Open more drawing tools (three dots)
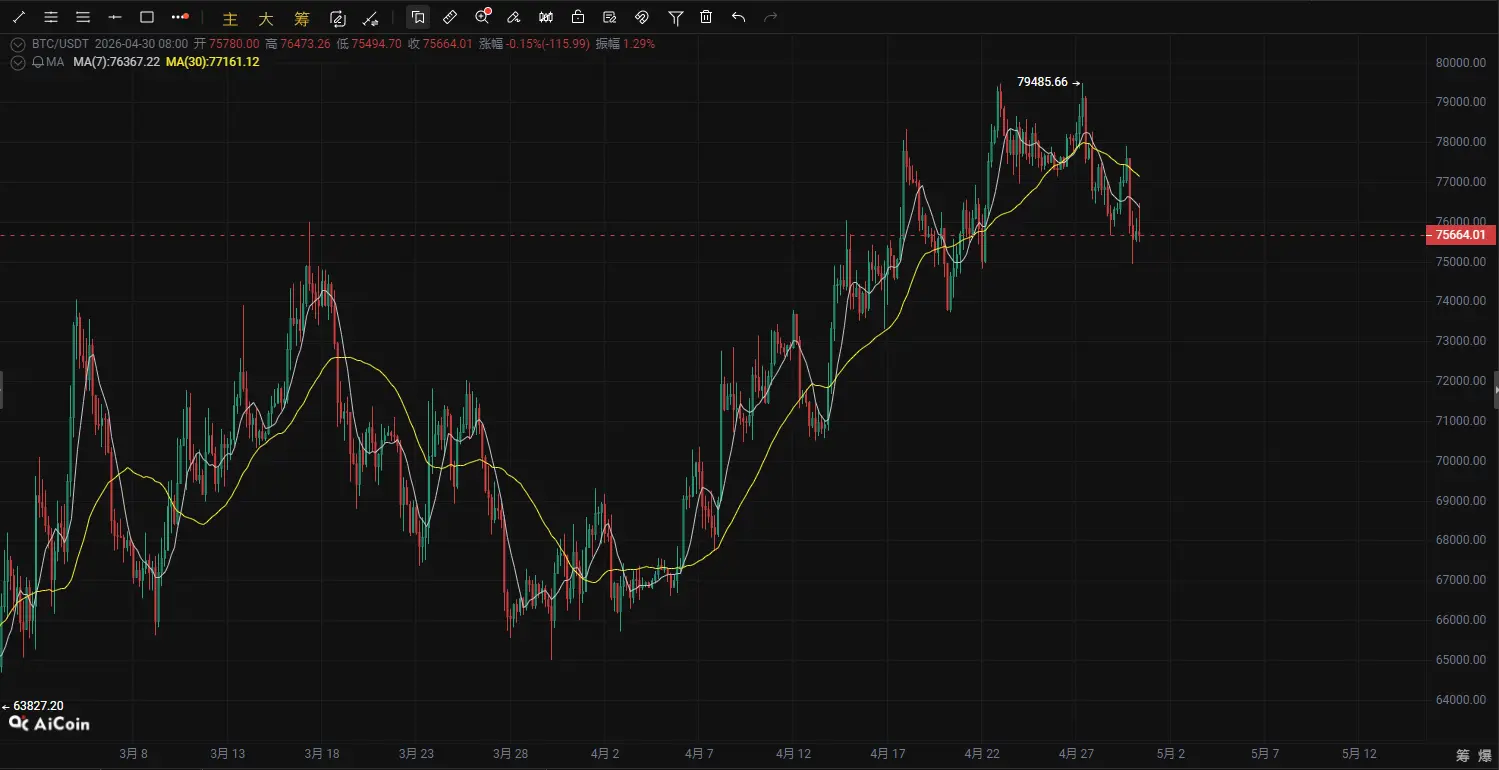This screenshot has height=770, width=1499. [x=180, y=17]
